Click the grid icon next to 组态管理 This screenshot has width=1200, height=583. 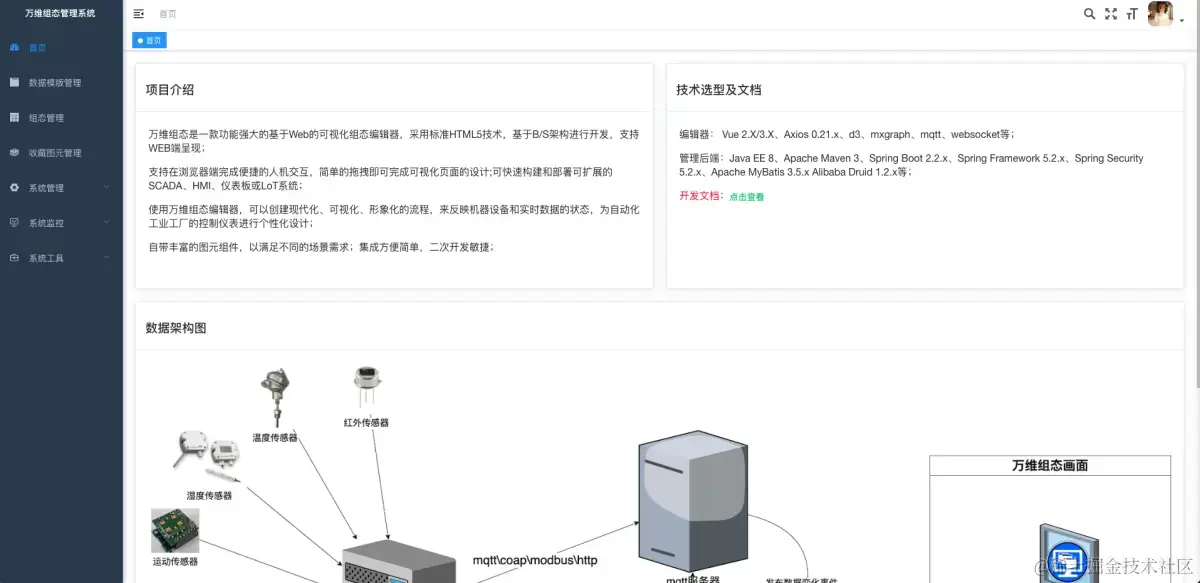pyautogui.click(x=14, y=117)
